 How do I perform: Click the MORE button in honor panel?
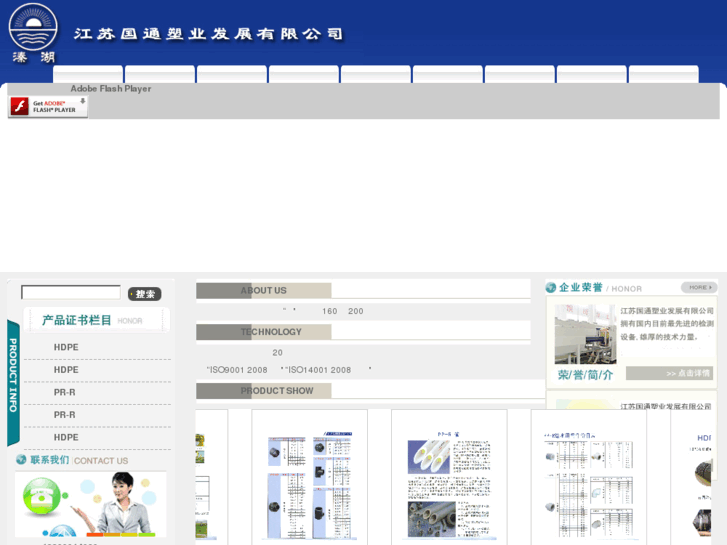(699, 288)
